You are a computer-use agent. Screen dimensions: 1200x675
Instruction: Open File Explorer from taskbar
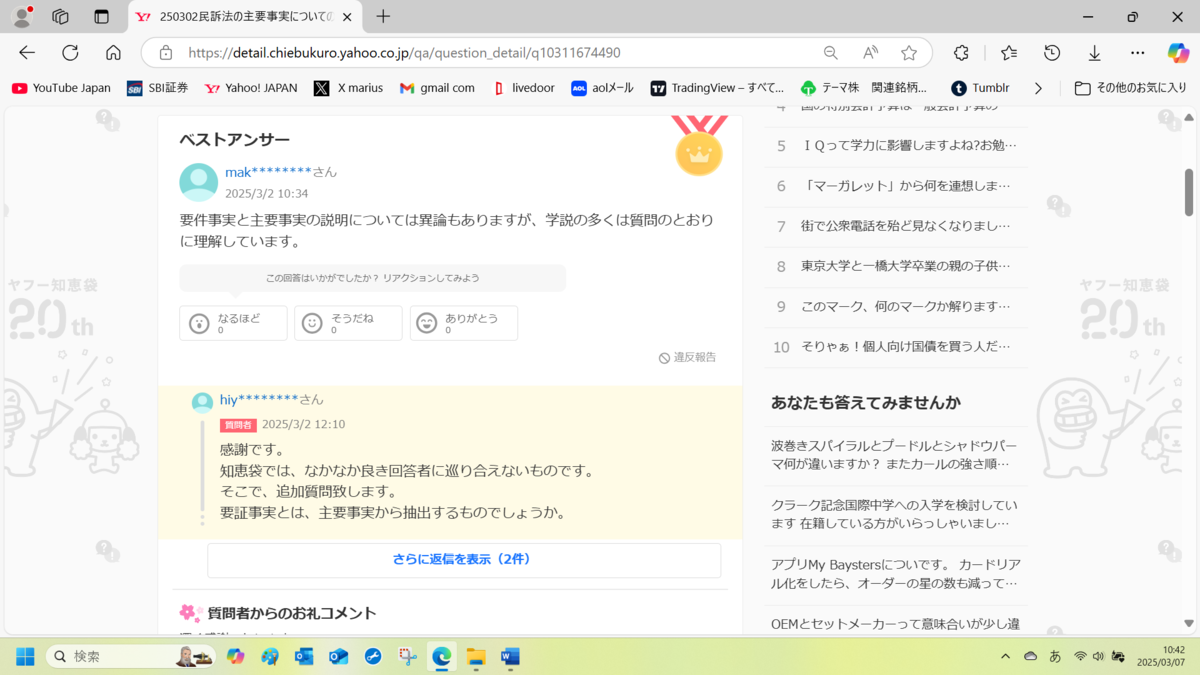pos(476,657)
